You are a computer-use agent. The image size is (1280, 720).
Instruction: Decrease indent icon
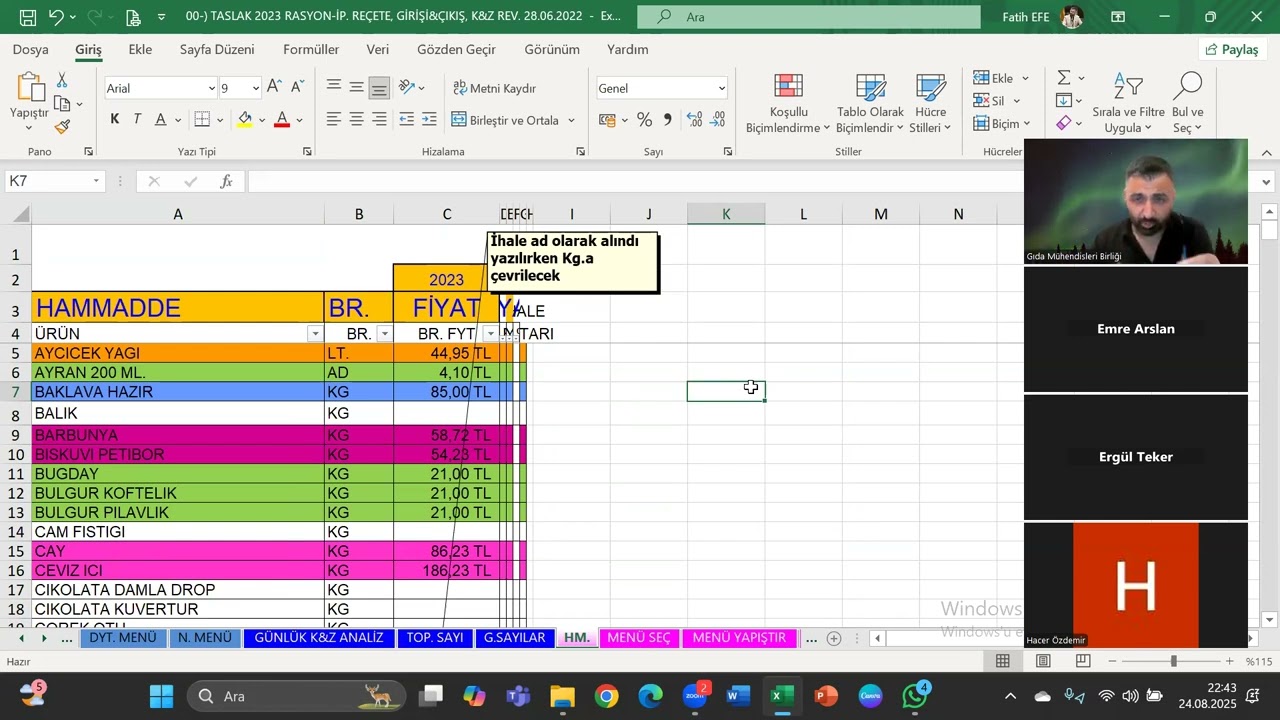(407, 120)
